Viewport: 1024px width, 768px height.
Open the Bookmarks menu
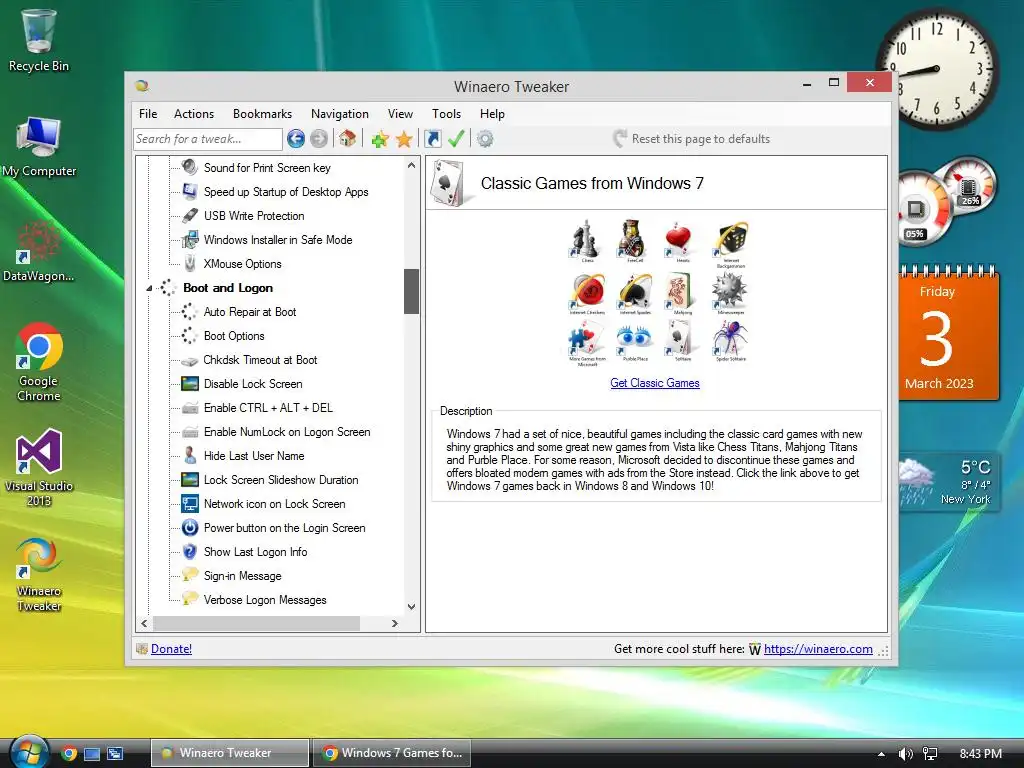(263, 114)
